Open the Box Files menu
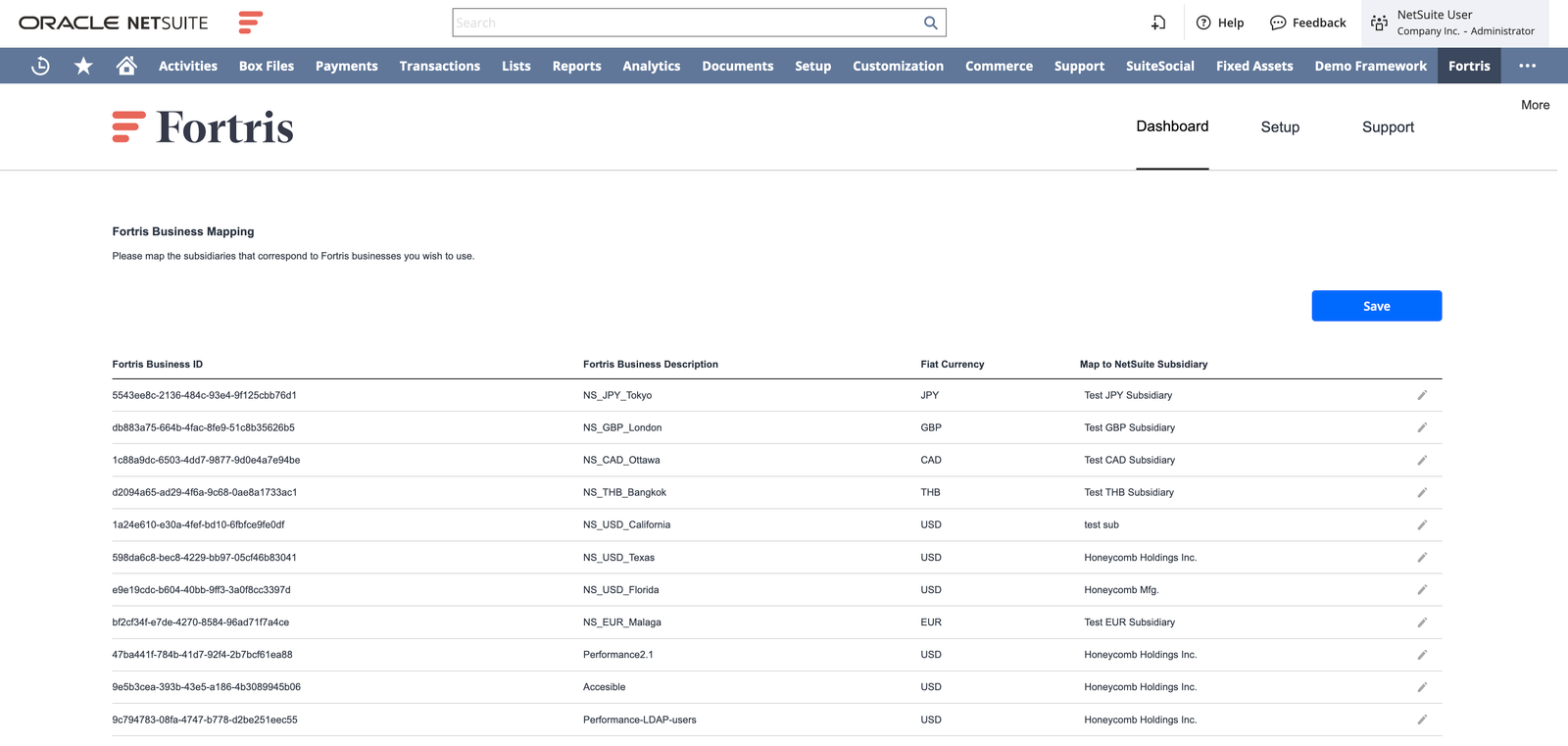 coord(267,66)
